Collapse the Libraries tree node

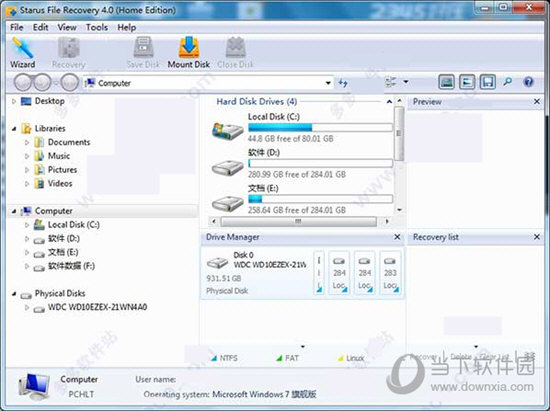click(x=14, y=129)
